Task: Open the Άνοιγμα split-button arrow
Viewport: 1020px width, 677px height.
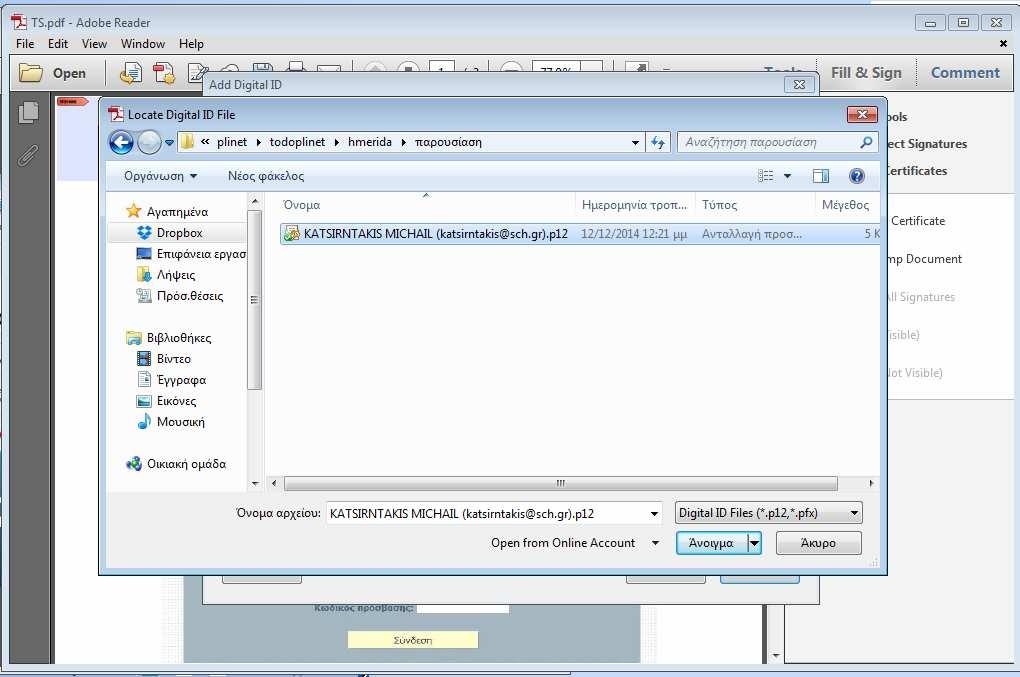Action: pyautogui.click(x=755, y=543)
